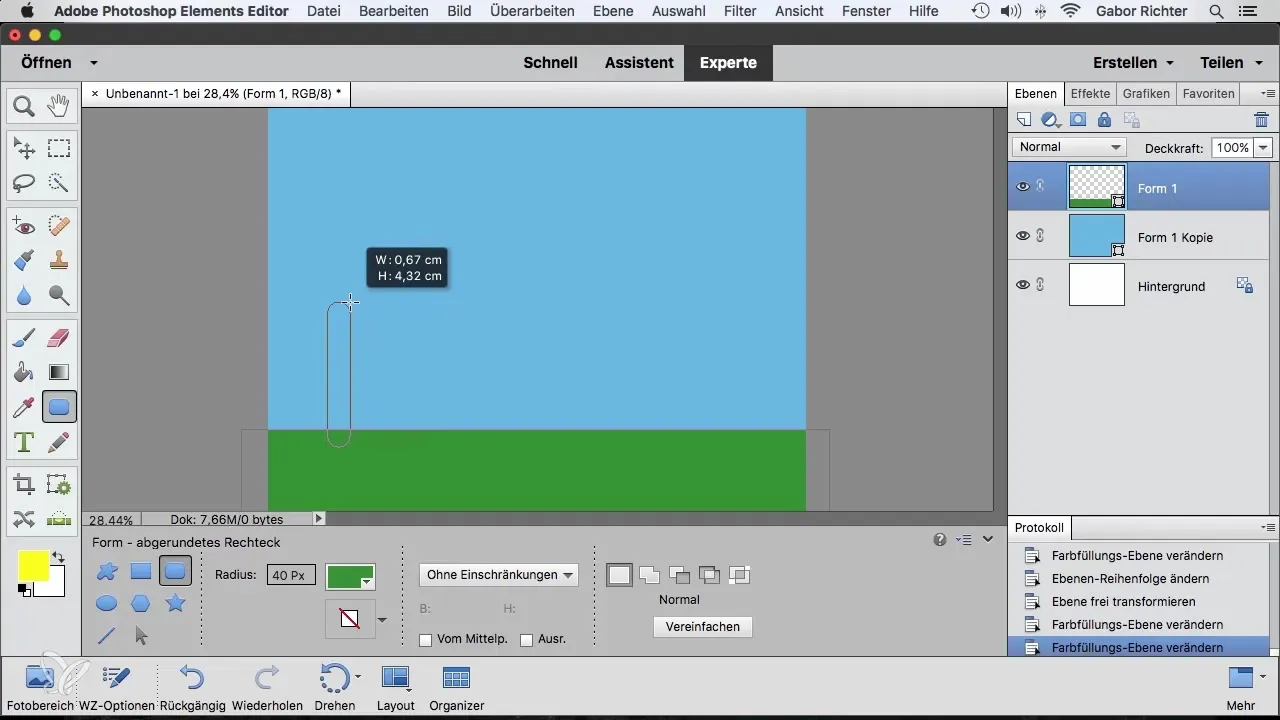This screenshot has height=720, width=1280.
Task: Expand the shape style picker arrow
Action: tap(381, 620)
